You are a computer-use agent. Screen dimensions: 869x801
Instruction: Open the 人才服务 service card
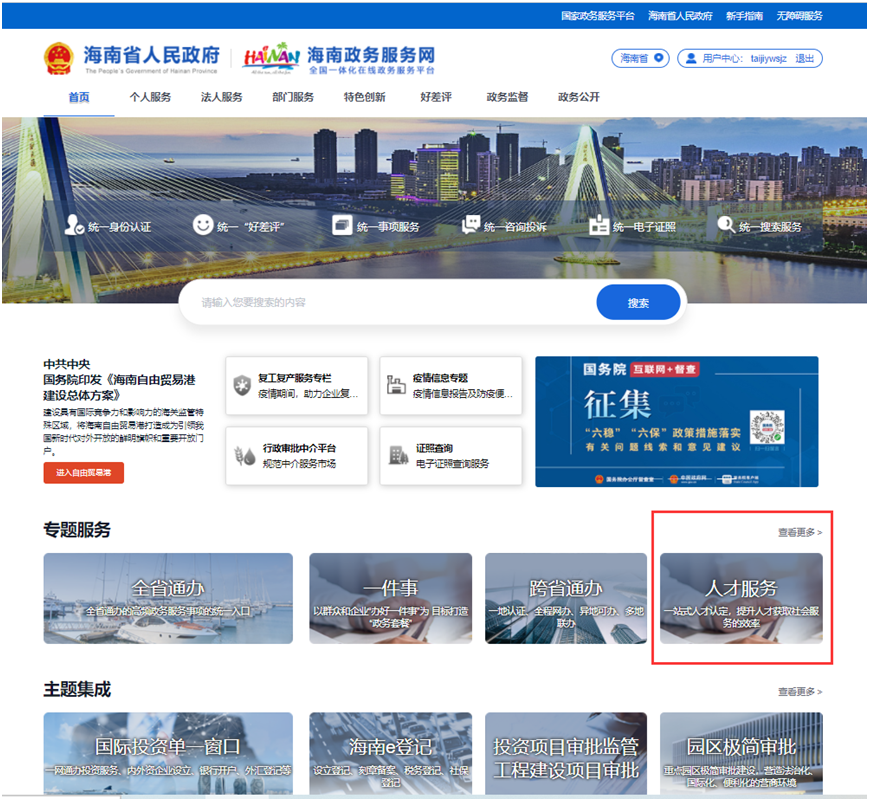click(x=741, y=598)
